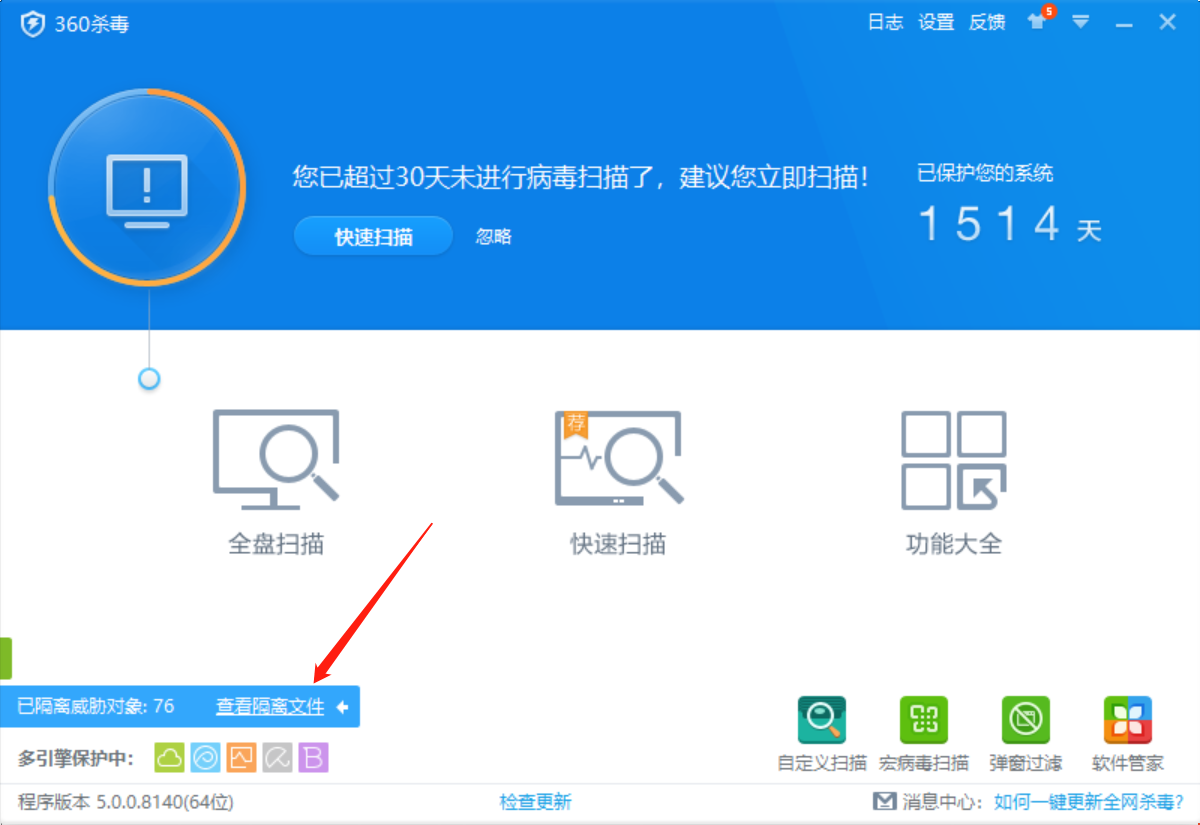Collapse the quarantine bar arrow

point(342,707)
